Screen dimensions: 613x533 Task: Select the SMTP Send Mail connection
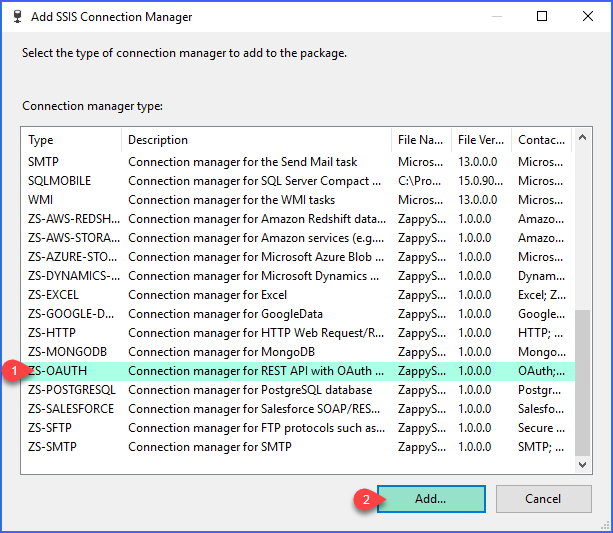point(298,162)
